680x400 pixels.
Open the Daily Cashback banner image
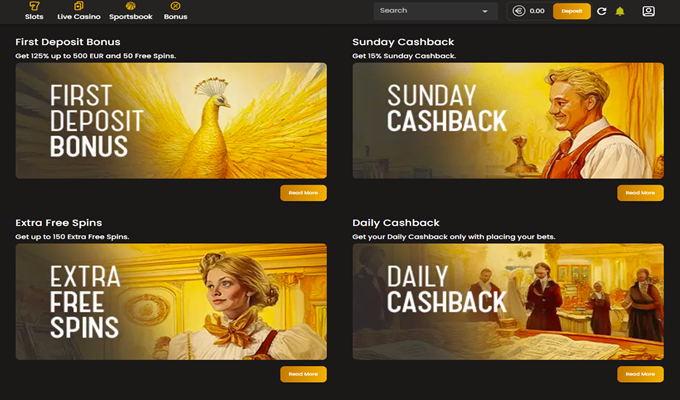pyautogui.click(x=508, y=302)
